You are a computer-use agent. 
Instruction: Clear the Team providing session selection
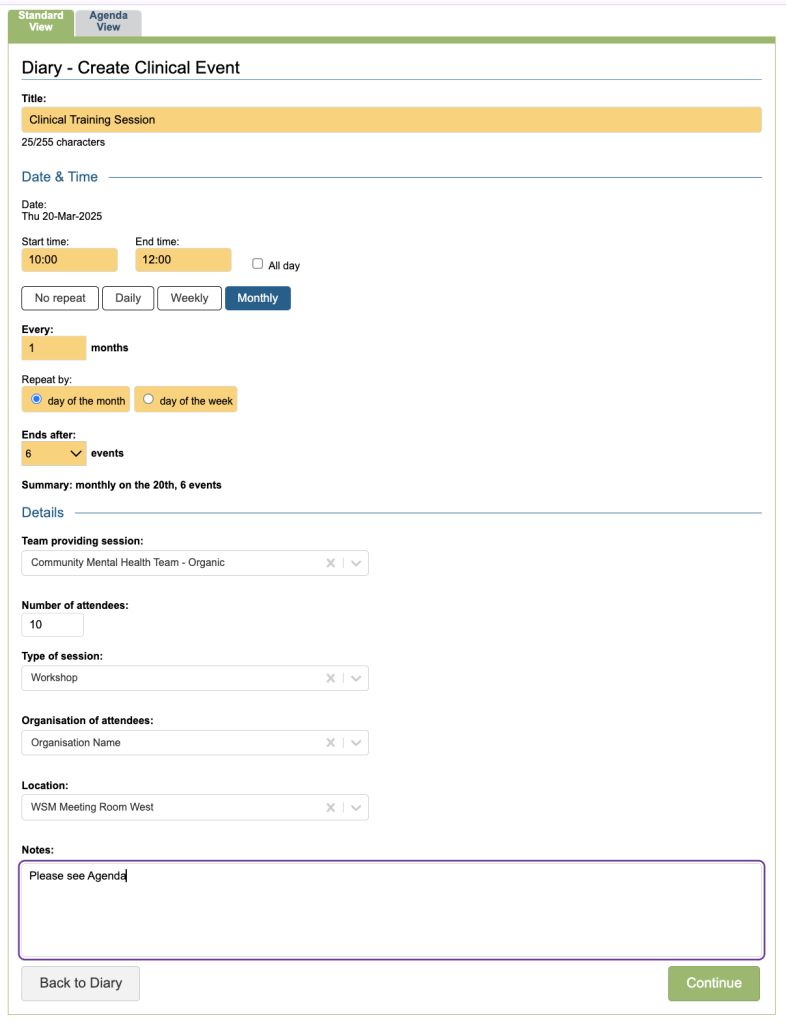[330, 563]
